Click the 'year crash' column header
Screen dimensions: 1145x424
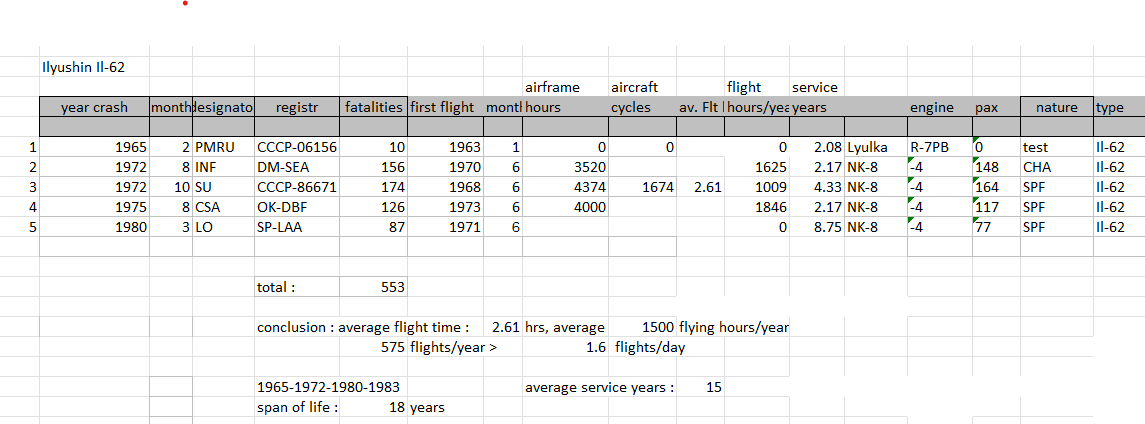(x=94, y=107)
